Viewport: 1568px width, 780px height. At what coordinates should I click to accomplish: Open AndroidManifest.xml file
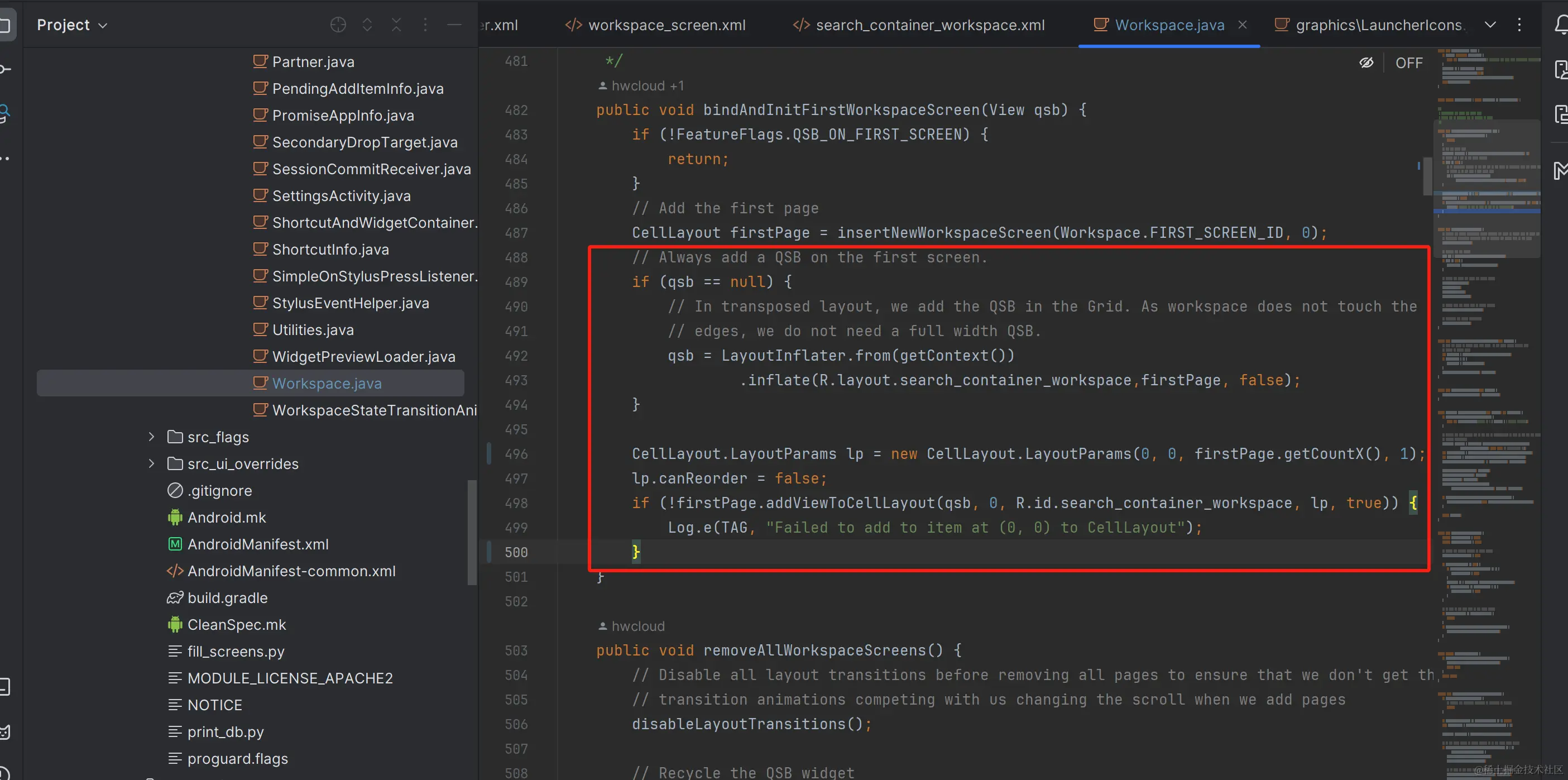(248, 544)
